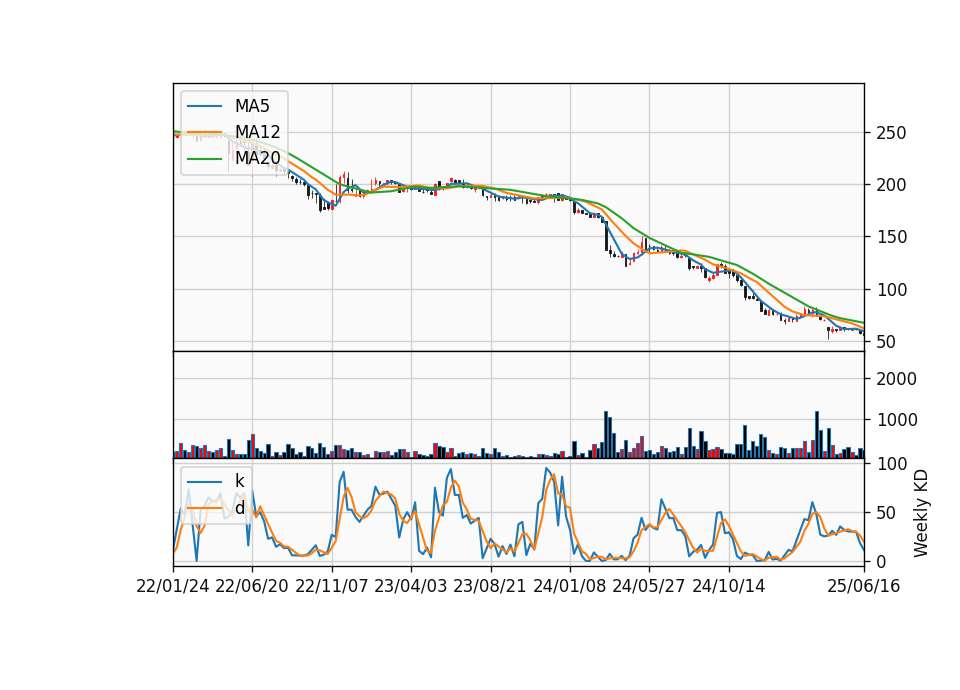Screen dimensions: 960x690
Task: Click the 23/04/03 date tick label
Action: 411,586
